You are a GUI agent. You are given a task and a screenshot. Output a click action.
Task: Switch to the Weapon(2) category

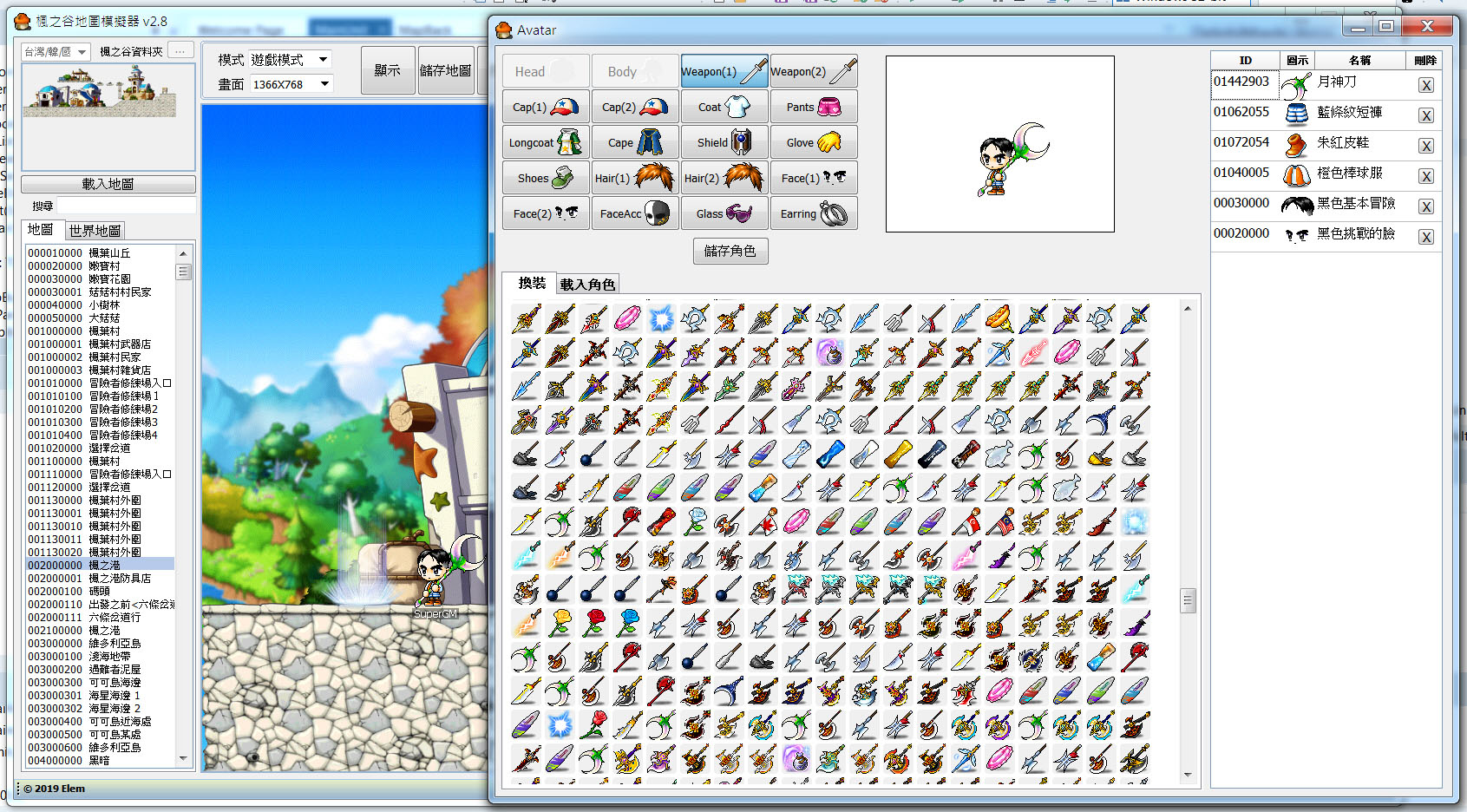click(x=814, y=71)
